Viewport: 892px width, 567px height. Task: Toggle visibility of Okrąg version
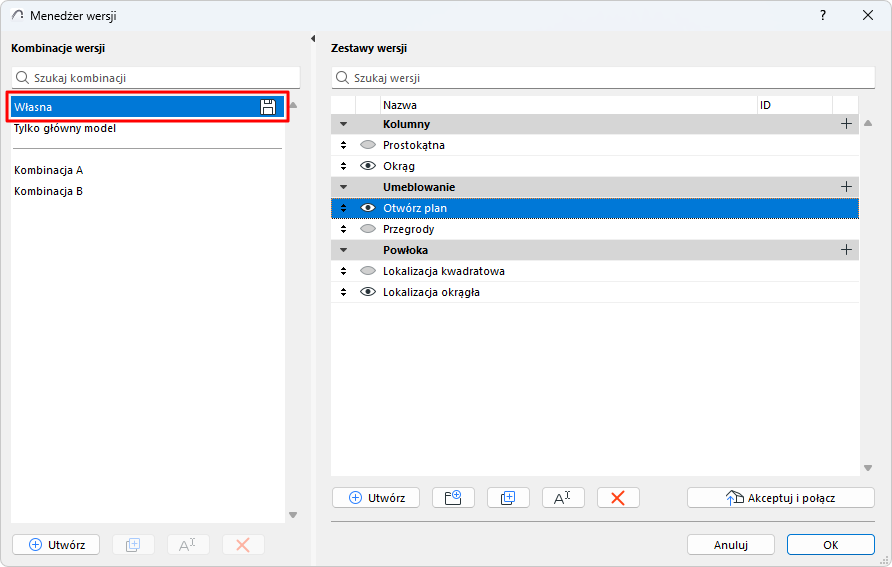[368, 166]
